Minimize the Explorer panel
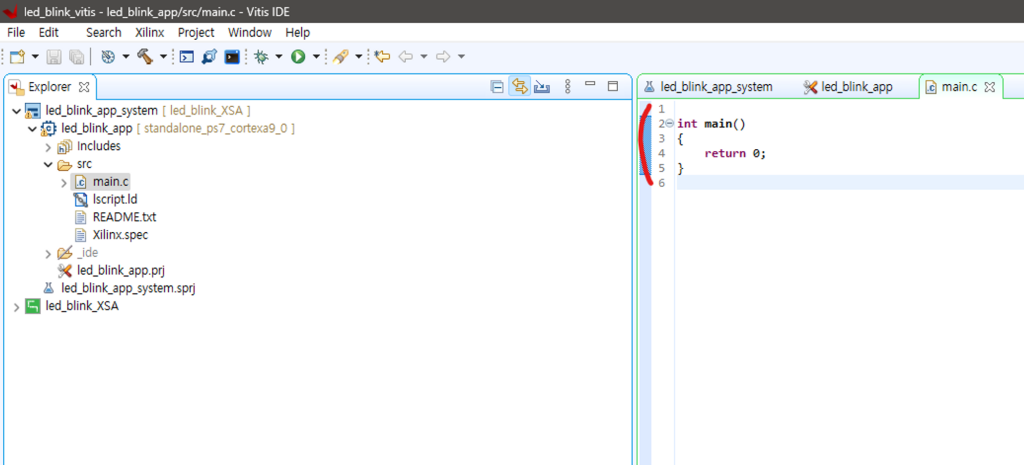This screenshot has height=465, width=1024. 590,84
